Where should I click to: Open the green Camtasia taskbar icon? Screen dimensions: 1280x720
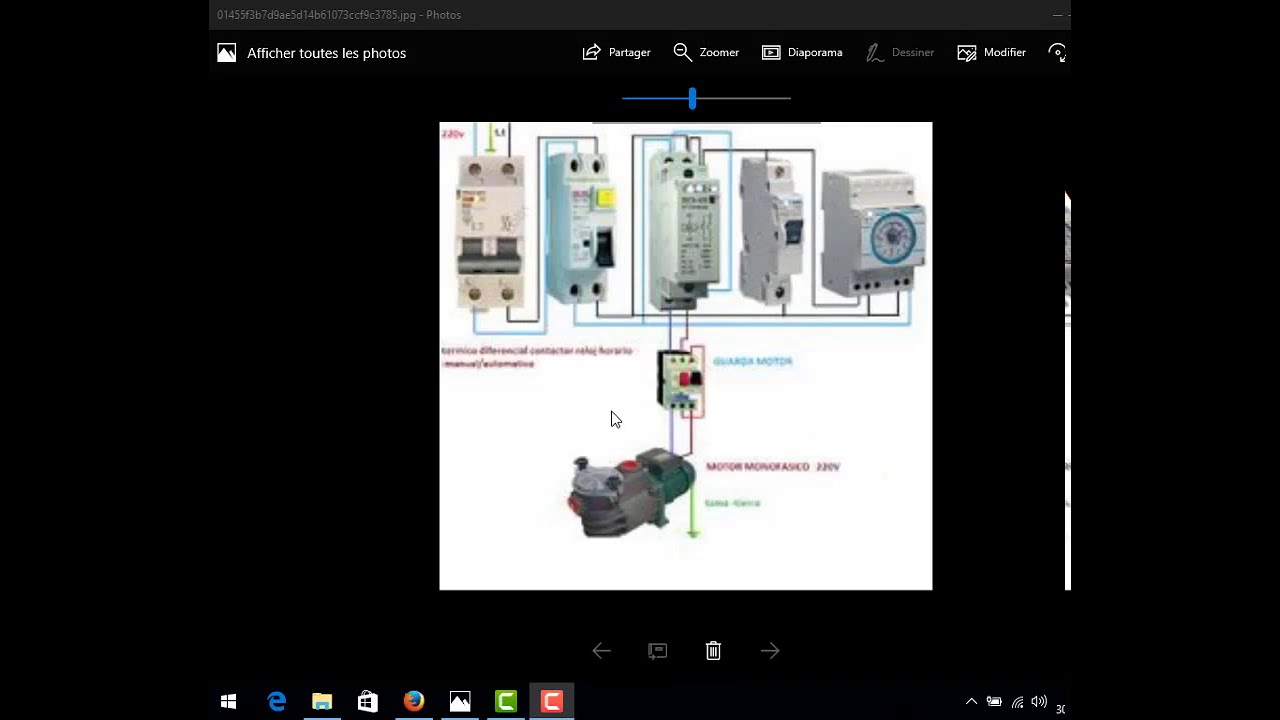pos(506,702)
